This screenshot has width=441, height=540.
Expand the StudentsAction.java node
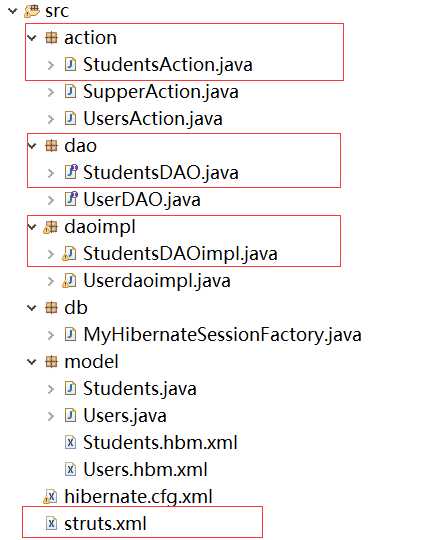pos(51,65)
